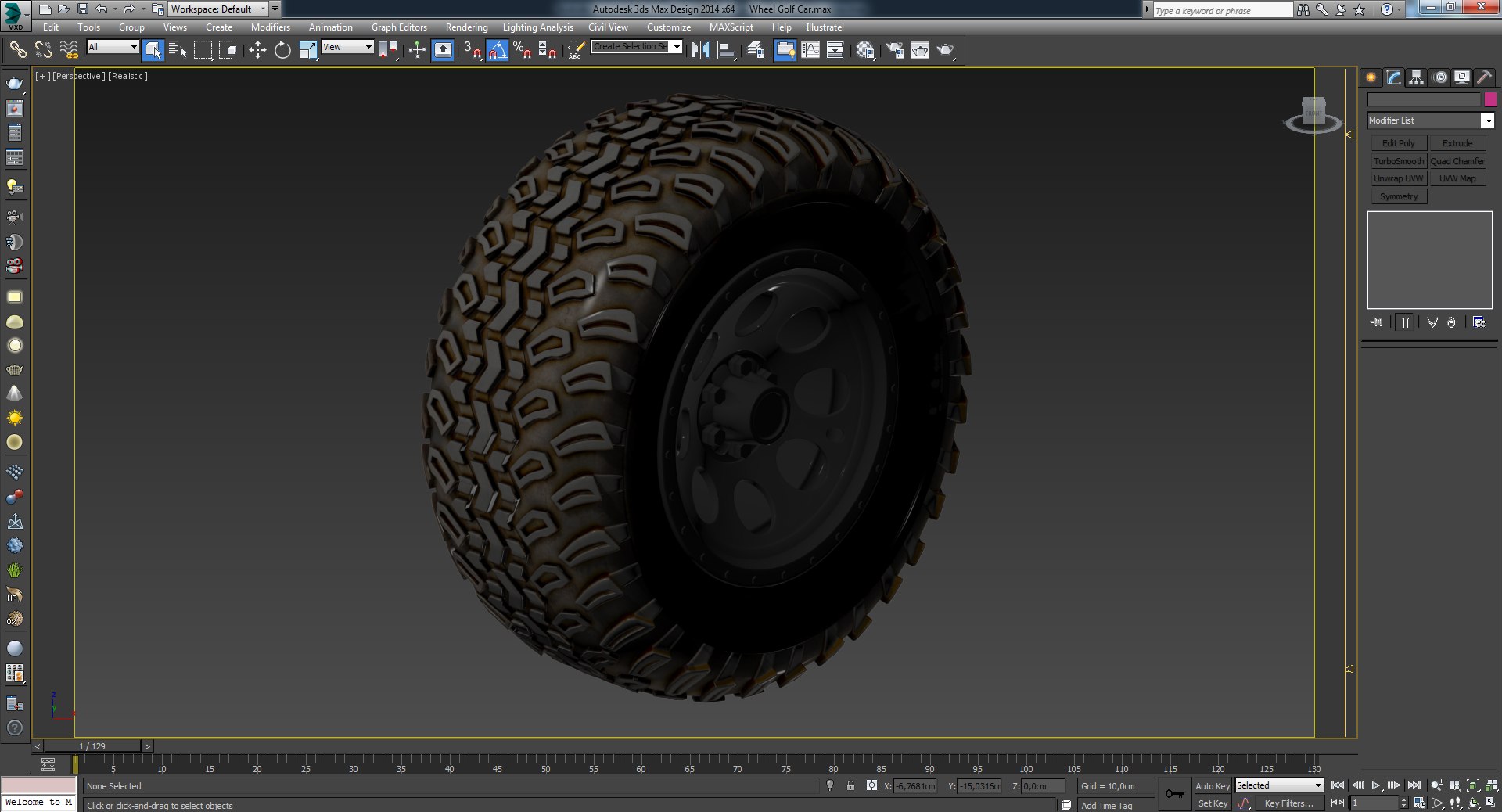Activate Select and Move tool

[257, 50]
